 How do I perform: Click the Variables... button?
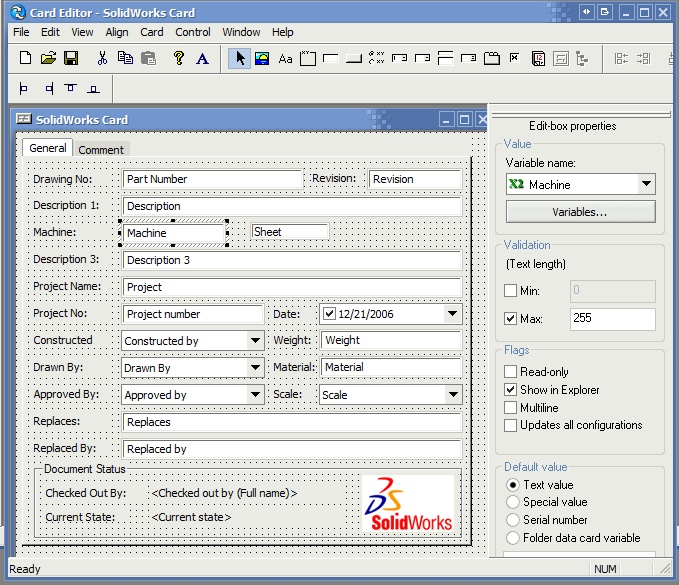pos(580,212)
